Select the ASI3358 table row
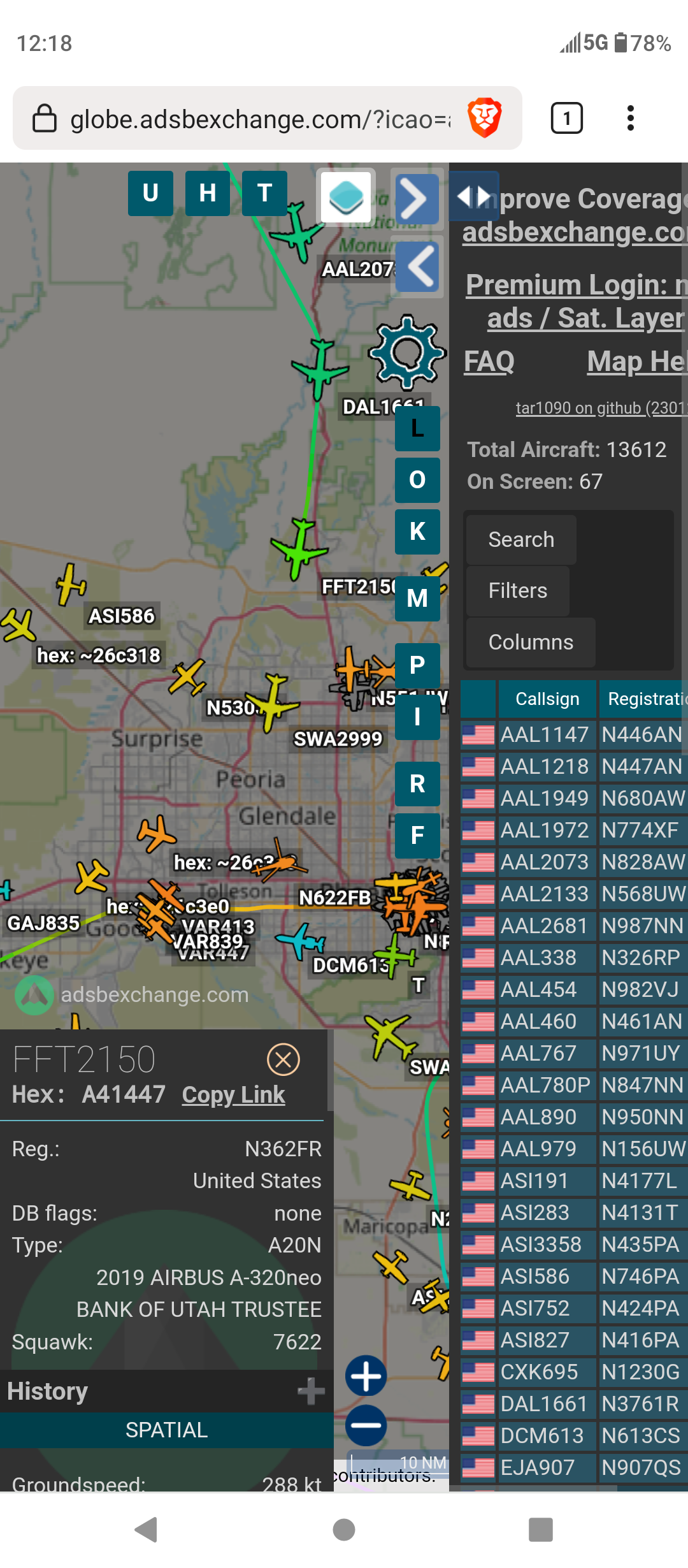688x1568 pixels. (x=574, y=1244)
